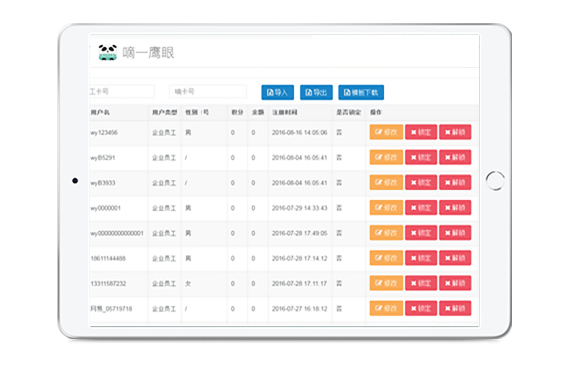Click the 积分 column header
Viewport: 570px width, 370px height.
[x=237, y=112]
